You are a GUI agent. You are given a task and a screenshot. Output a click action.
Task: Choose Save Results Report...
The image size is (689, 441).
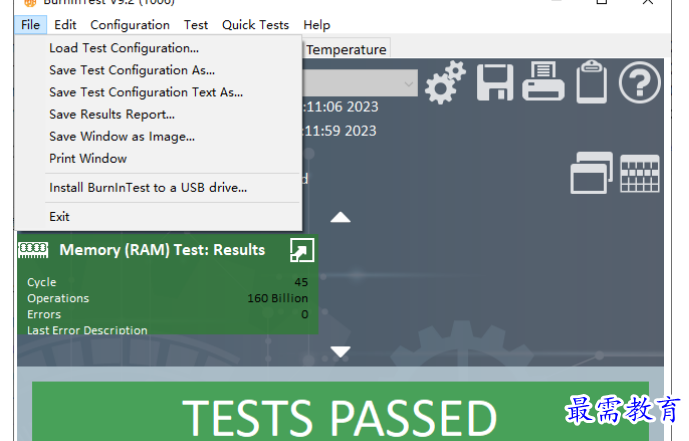[x=158, y=114]
